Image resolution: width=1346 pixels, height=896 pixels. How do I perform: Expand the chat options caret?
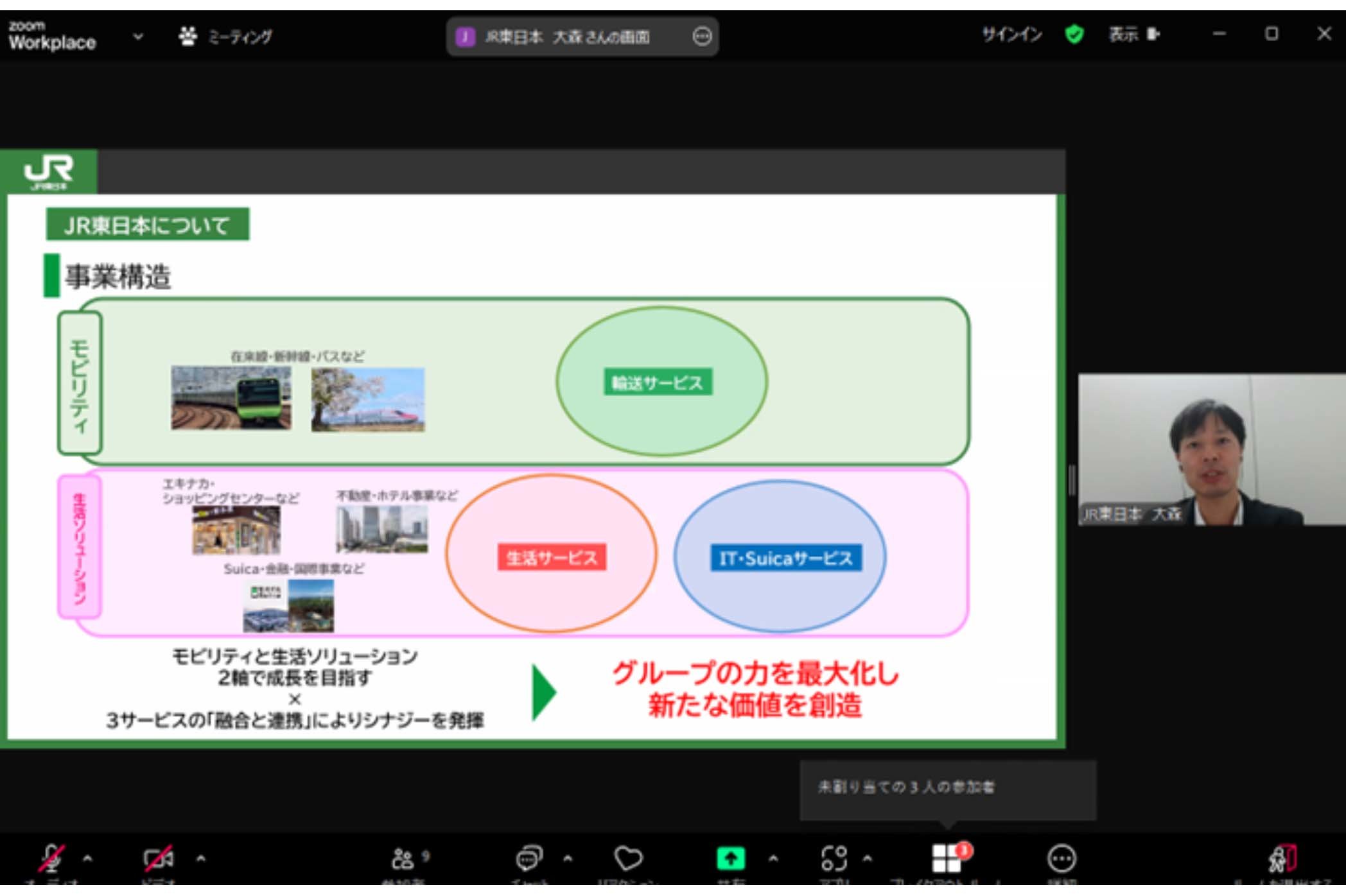coord(568,858)
